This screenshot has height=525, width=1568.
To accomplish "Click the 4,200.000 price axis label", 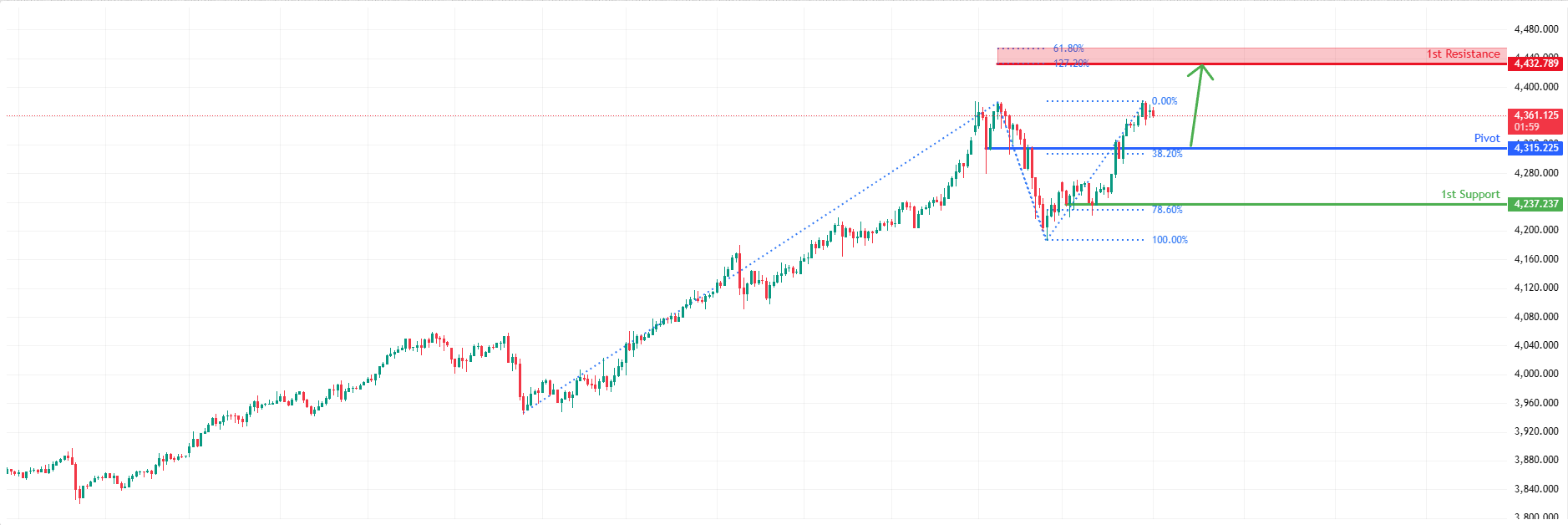I will 1535,230.
